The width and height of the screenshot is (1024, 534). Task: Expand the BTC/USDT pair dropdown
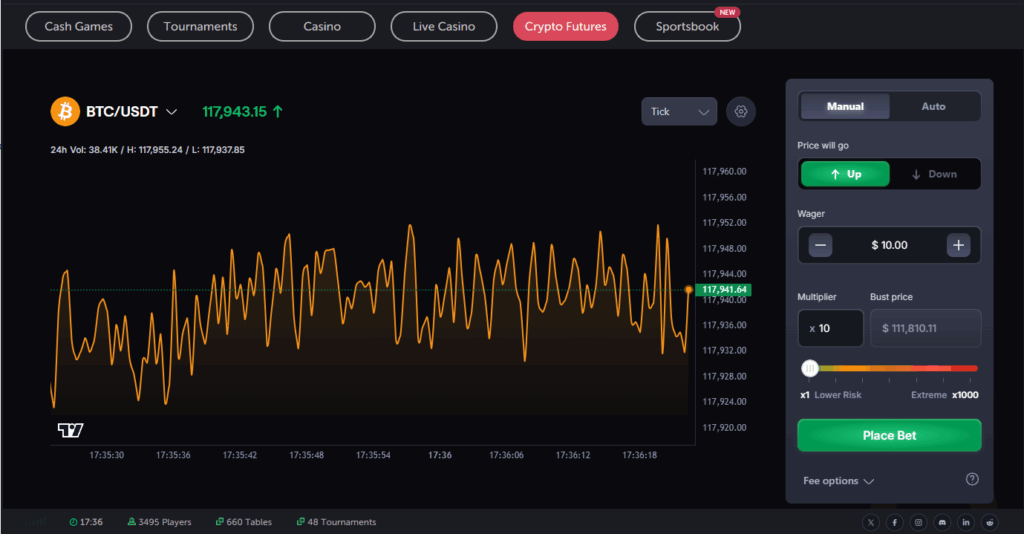171,112
